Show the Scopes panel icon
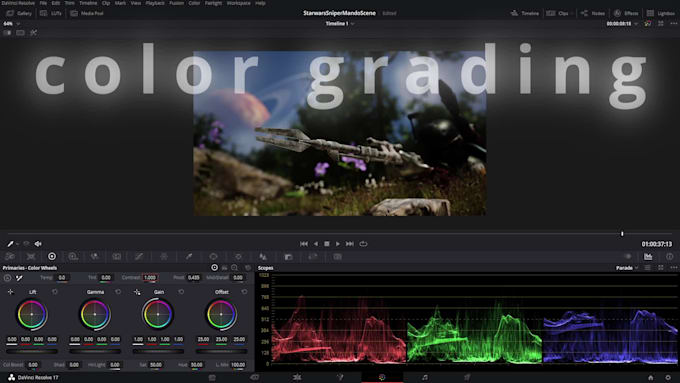The width and height of the screenshot is (680, 383). click(x=648, y=257)
